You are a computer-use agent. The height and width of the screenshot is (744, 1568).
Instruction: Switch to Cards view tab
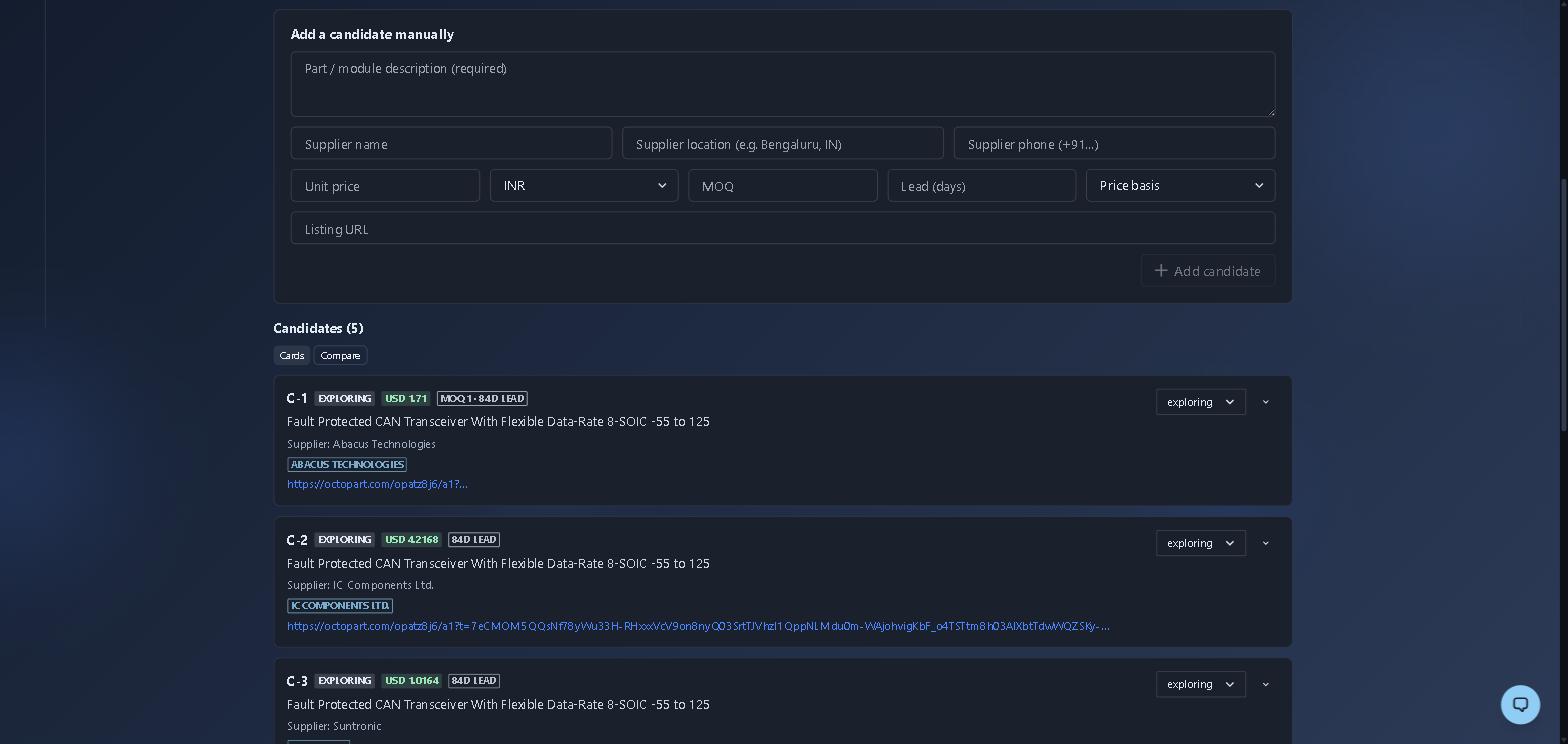(292, 356)
